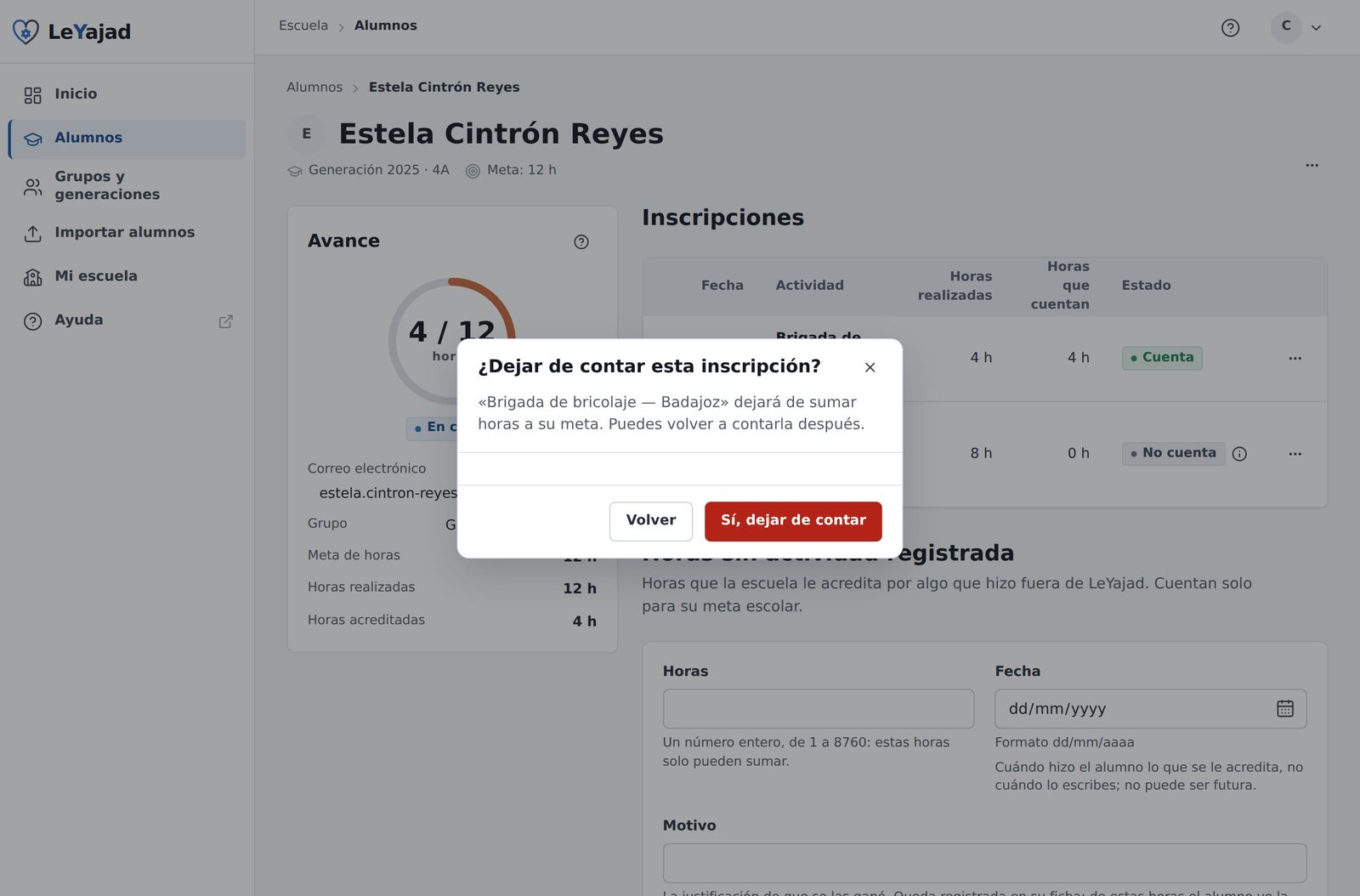The height and width of the screenshot is (896, 1360).
Task: Click the Fecha column header
Action: (722, 286)
